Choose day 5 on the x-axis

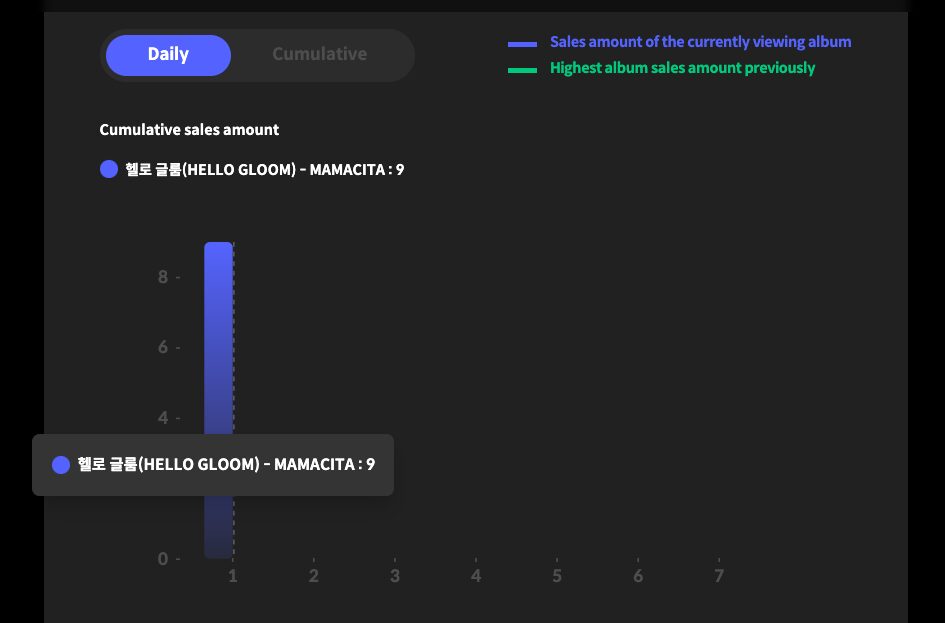click(557, 576)
